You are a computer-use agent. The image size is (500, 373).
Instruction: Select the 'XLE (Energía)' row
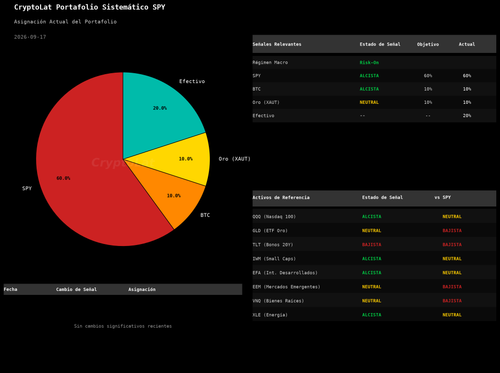point(374,315)
